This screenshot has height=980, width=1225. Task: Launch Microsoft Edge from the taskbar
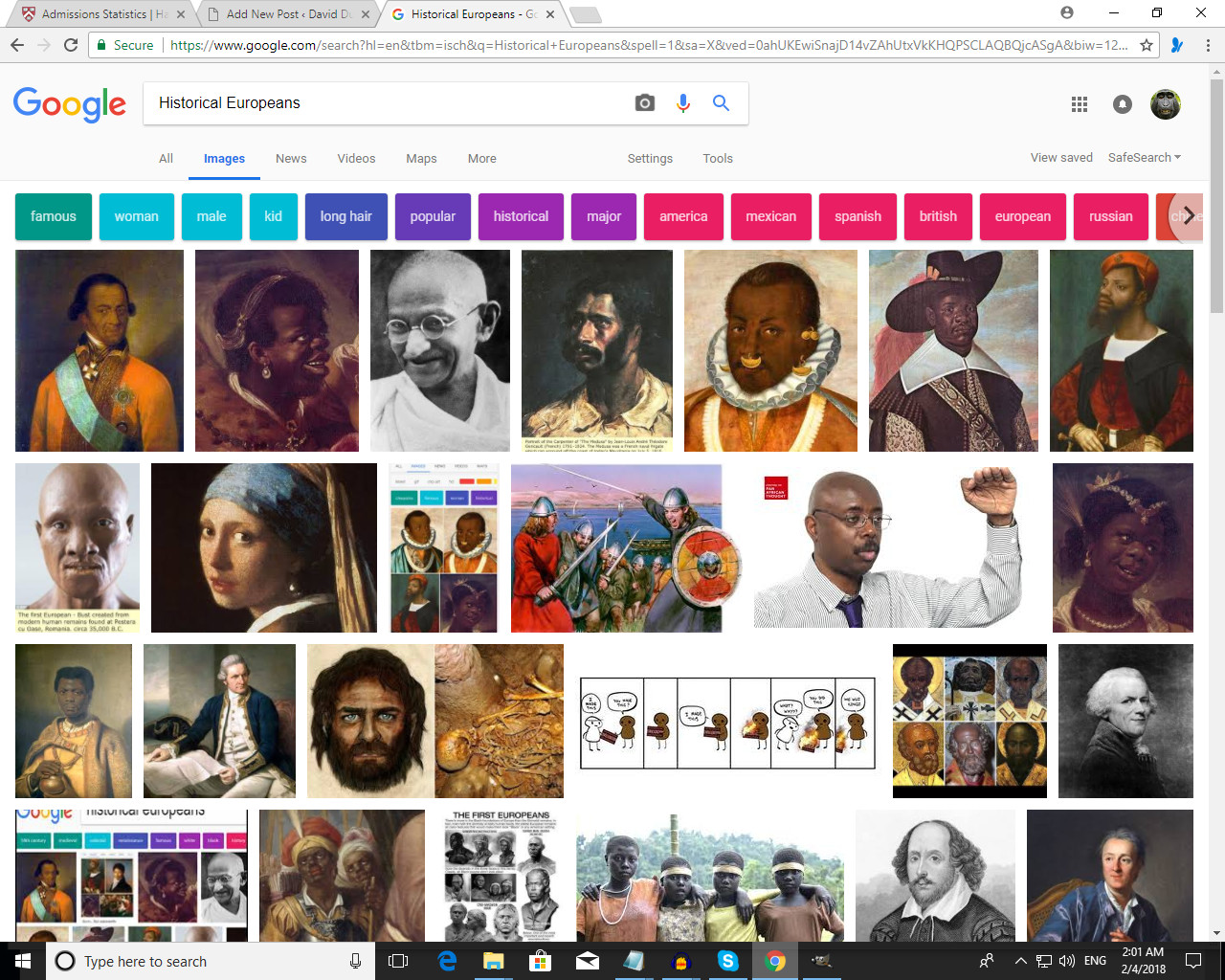(447, 961)
